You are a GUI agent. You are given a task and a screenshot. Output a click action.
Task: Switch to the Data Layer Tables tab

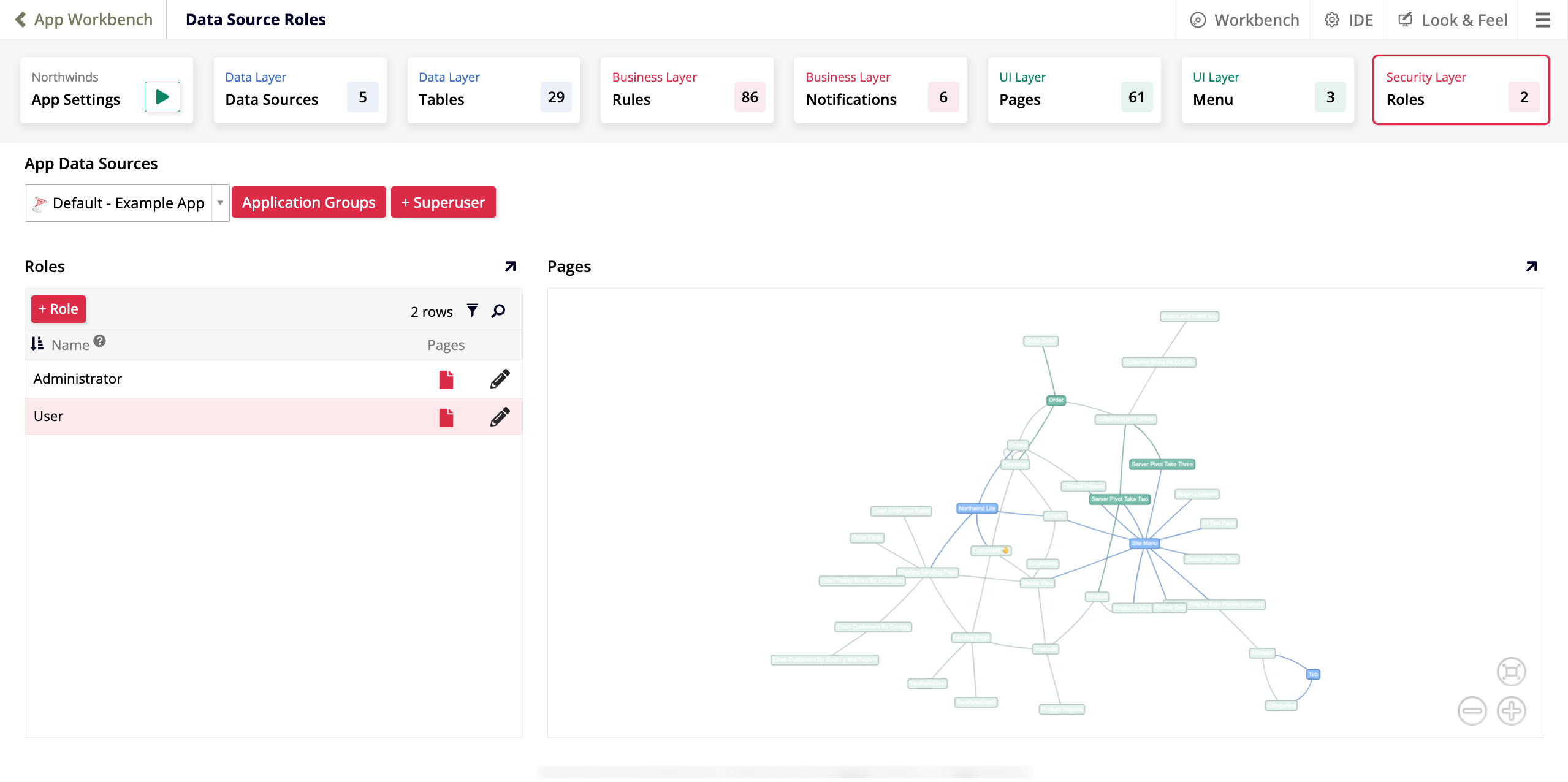(x=493, y=89)
